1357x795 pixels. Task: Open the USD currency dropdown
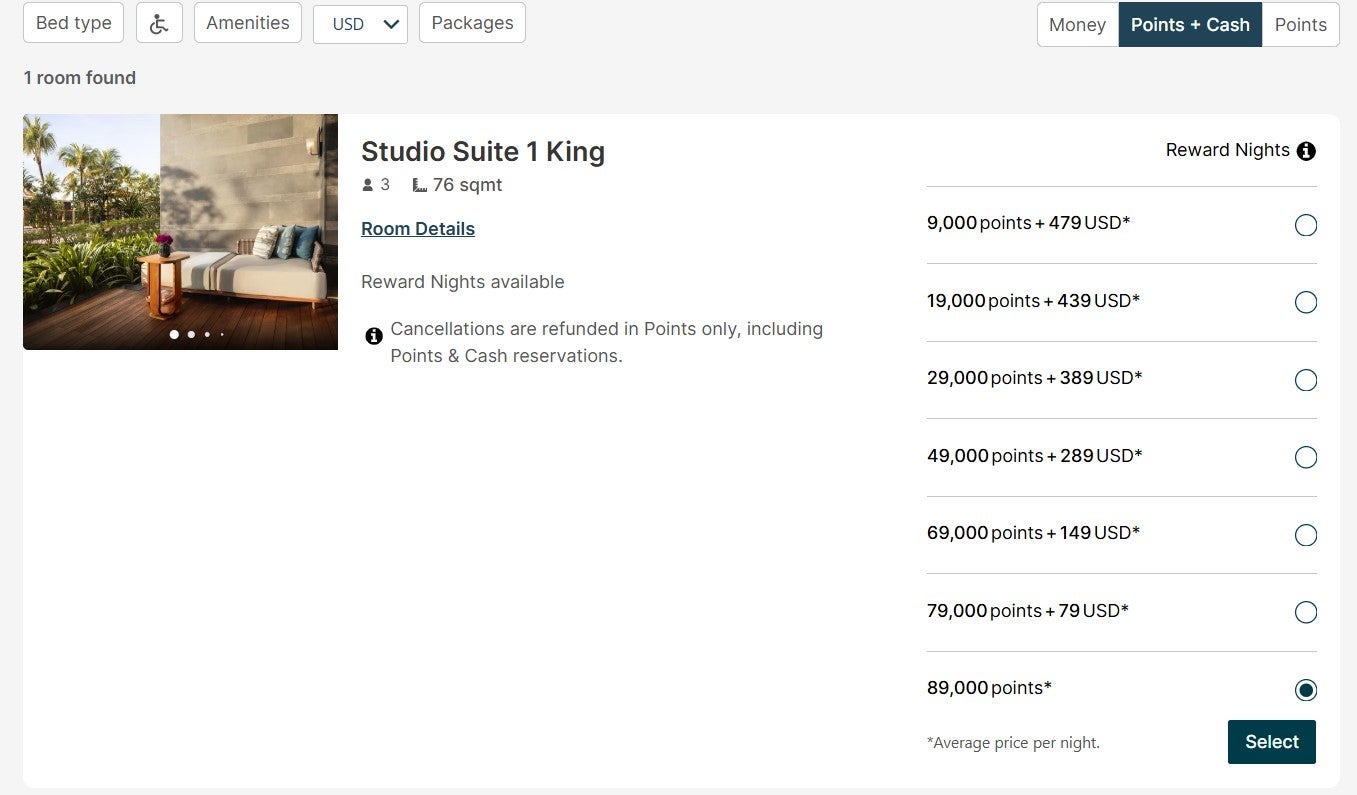pos(360,24)
